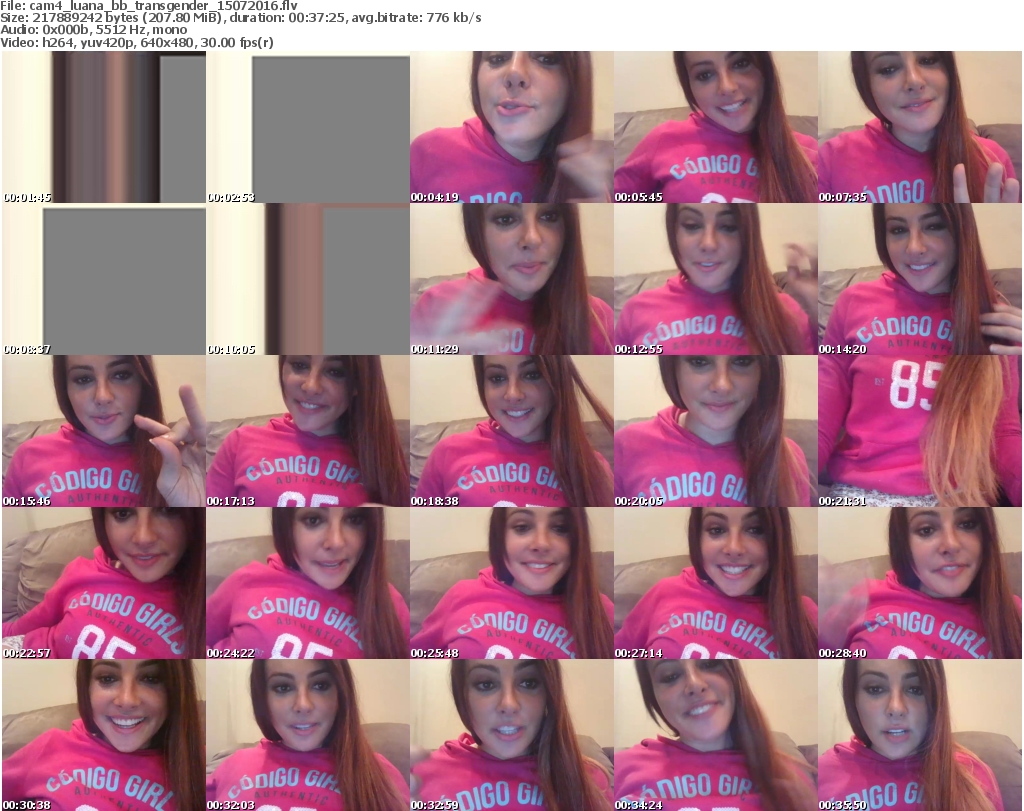Click the 'duration: 00:37:25' text
Viewport: 1024px width, 811px height.
tap(287, 18)
